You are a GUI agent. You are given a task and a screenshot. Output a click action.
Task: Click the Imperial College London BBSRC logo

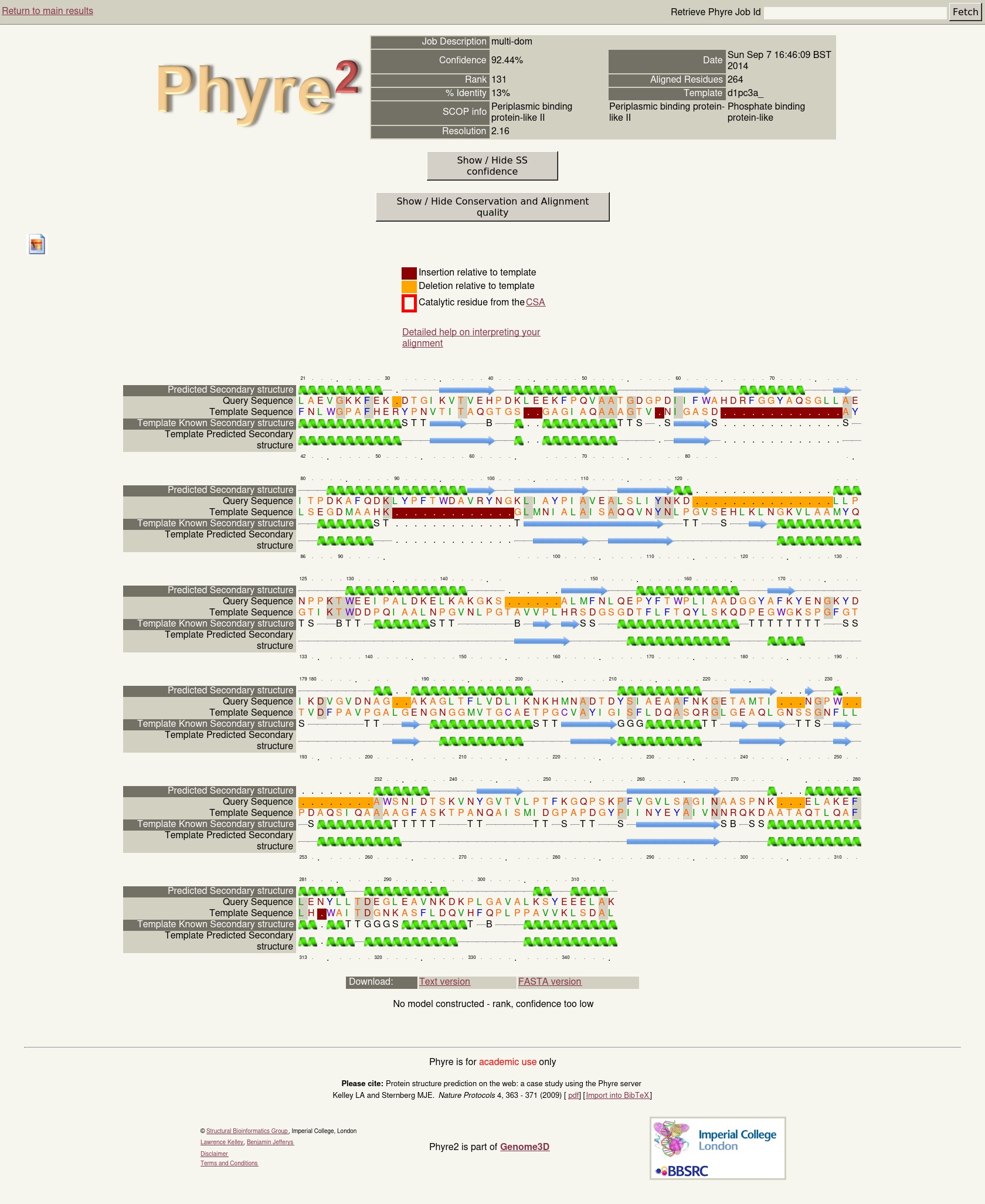coord(718,1148)
